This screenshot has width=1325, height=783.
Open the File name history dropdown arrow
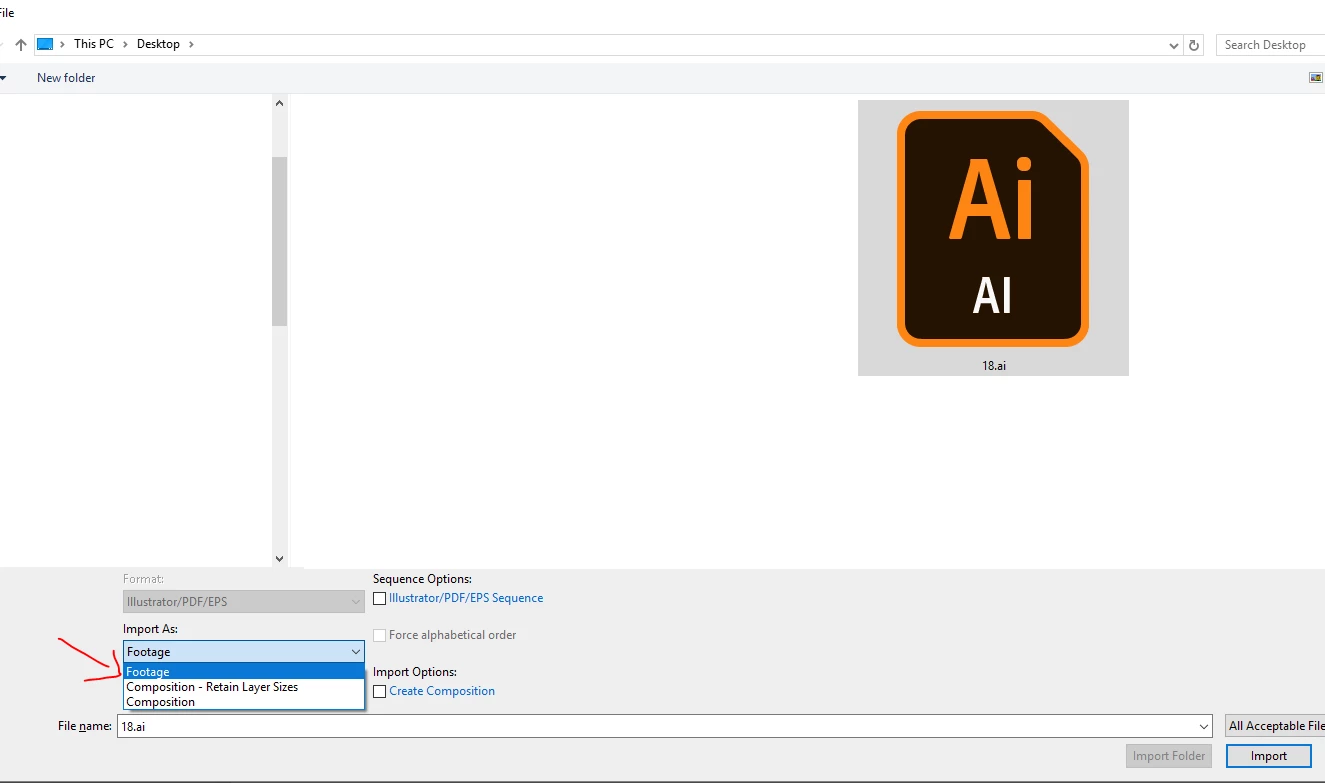click(x=1203, y=727)
